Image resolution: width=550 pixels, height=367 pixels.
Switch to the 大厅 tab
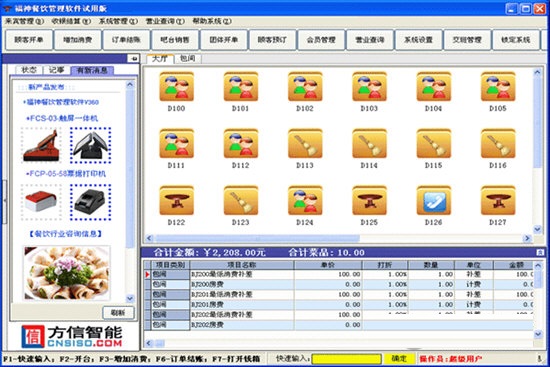160,59
